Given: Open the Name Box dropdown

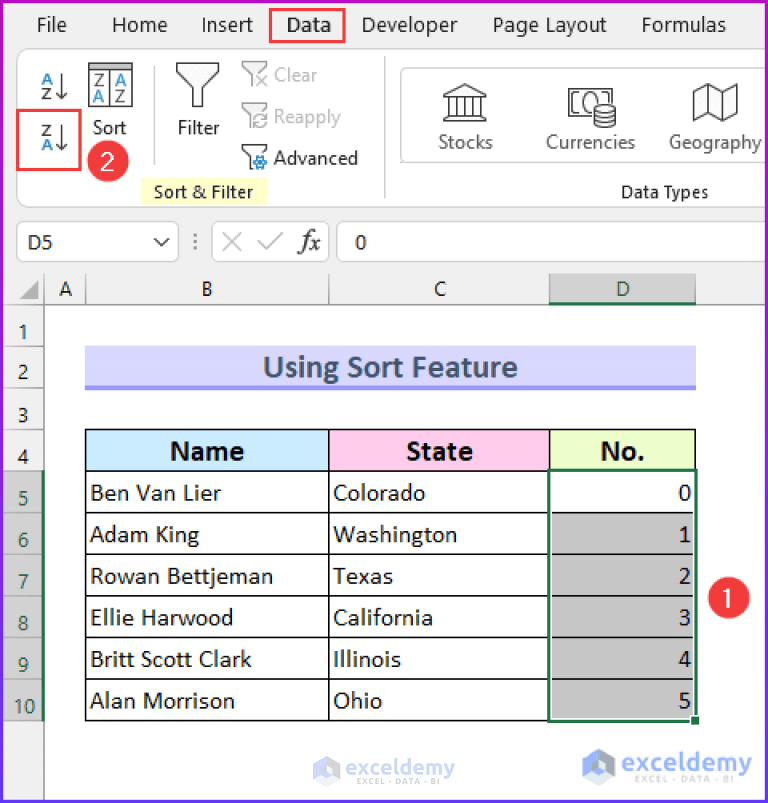Looking at the screenshot, I should [162, 242].
